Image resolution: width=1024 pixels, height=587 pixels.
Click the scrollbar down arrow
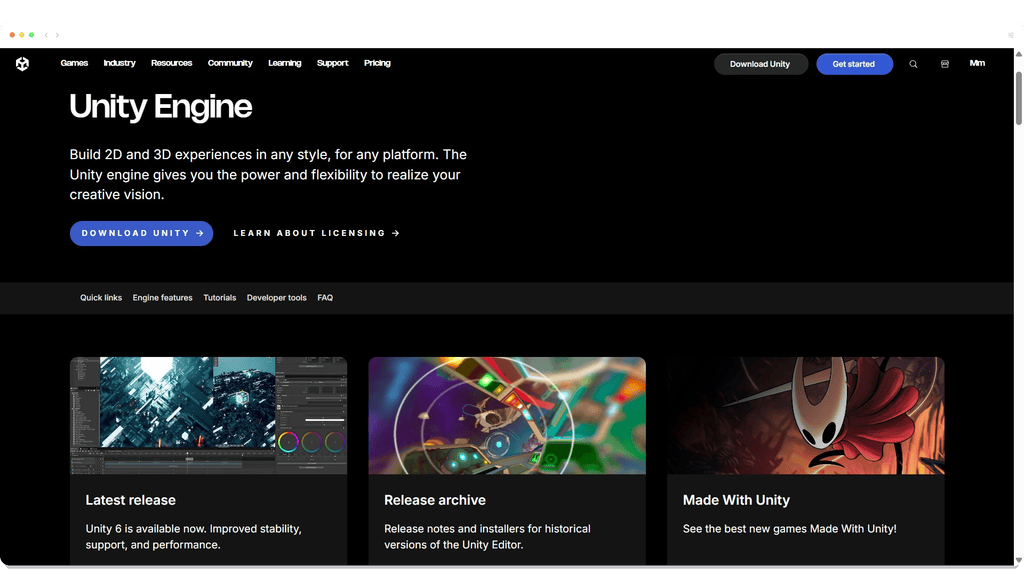tap(1018, 560)
